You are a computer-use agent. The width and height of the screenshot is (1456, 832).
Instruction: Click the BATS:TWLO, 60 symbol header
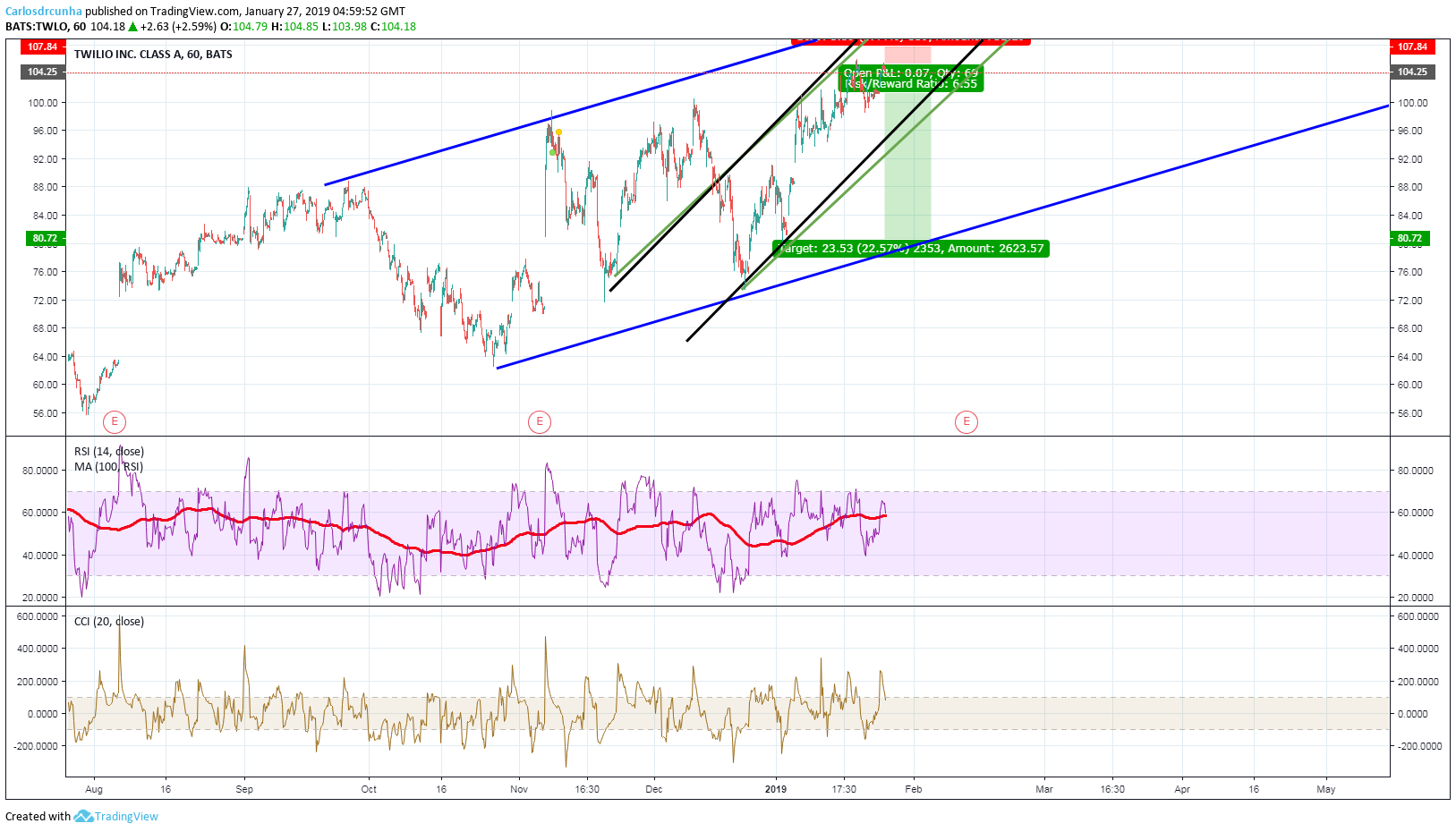pyautogui.click(x=46, y=27)
